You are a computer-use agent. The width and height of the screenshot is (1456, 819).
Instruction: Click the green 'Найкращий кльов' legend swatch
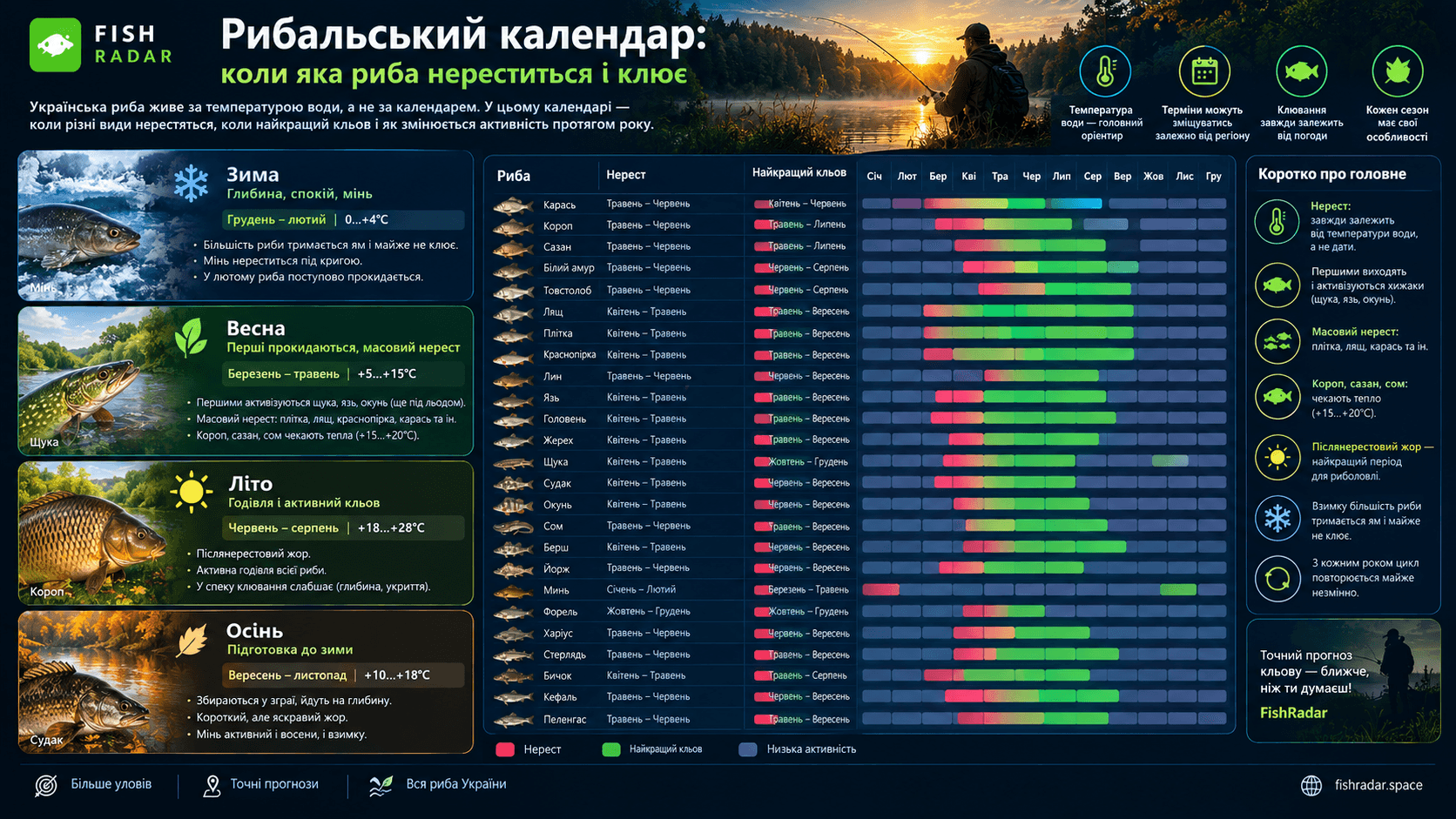pos(611,749)
